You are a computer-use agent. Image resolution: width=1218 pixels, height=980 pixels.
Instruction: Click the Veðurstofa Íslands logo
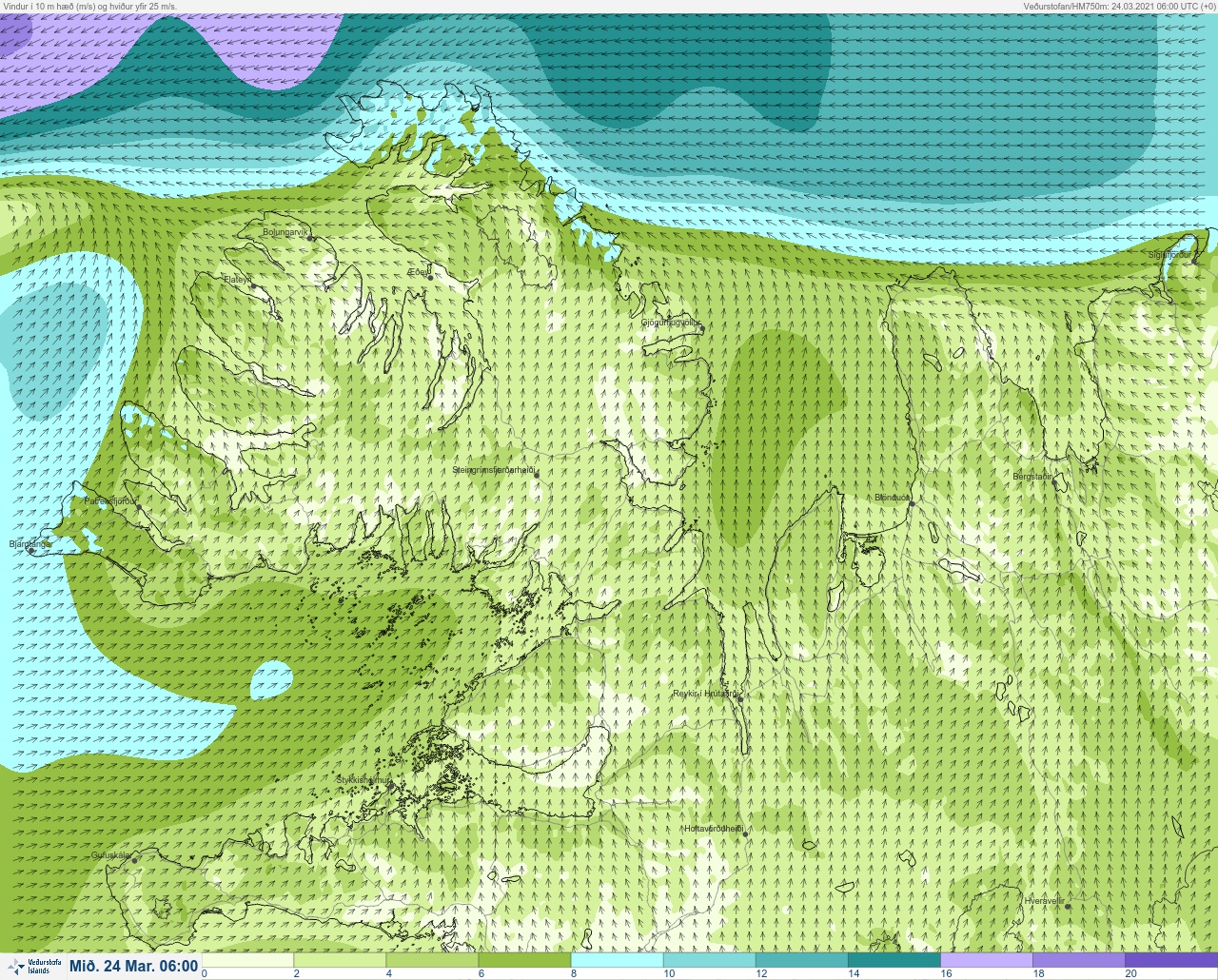click(x=34, y=966)
